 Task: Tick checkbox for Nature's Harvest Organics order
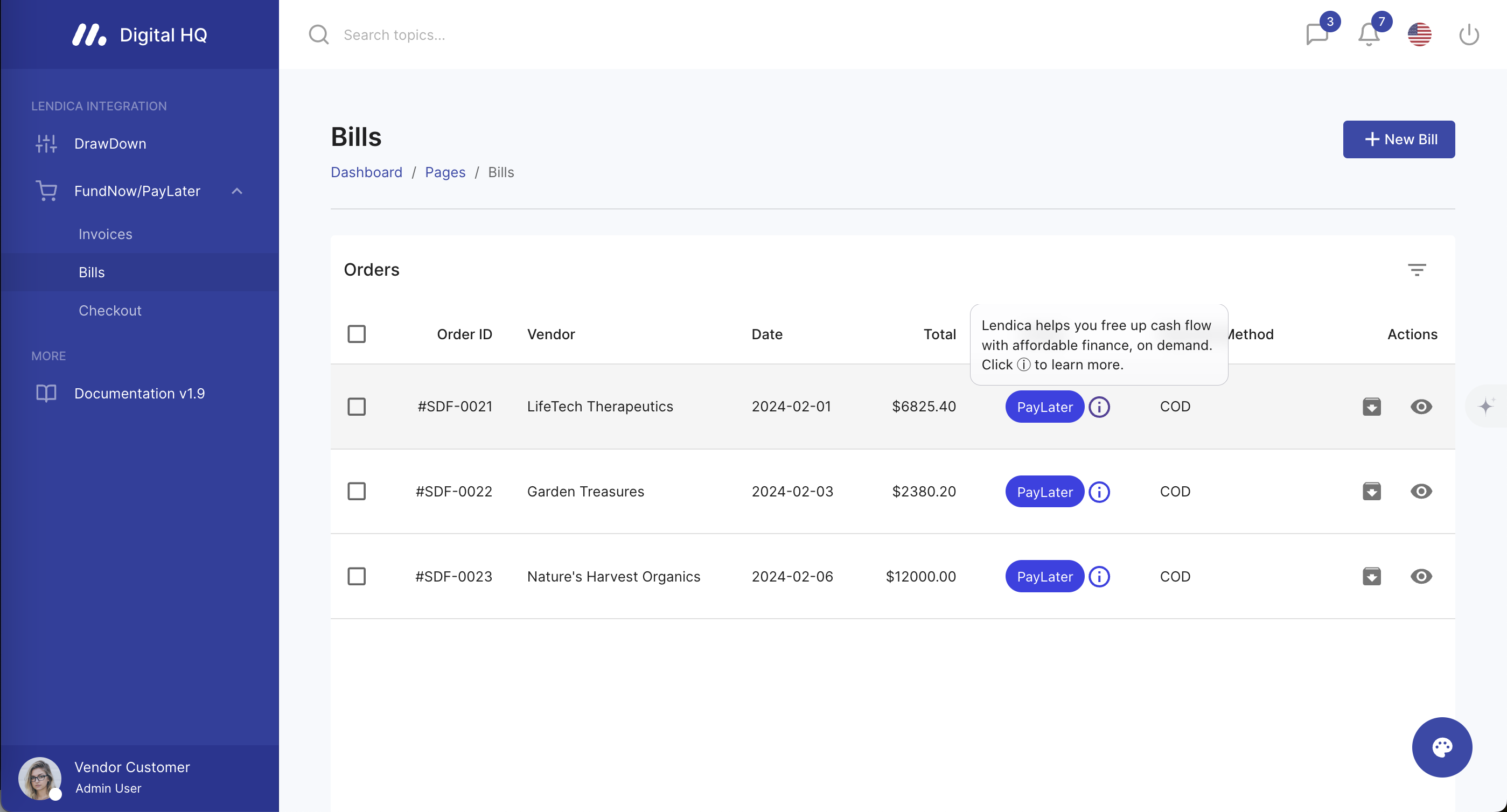point(356,576)
